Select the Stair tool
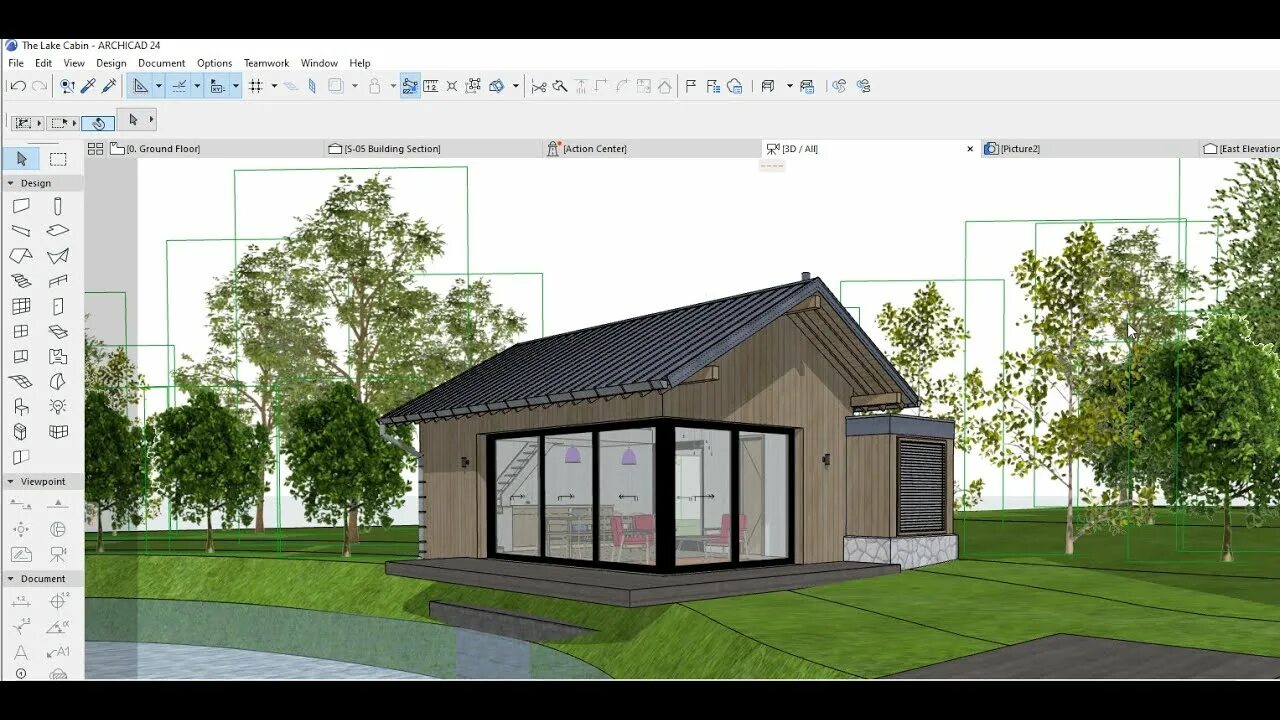 21,281
